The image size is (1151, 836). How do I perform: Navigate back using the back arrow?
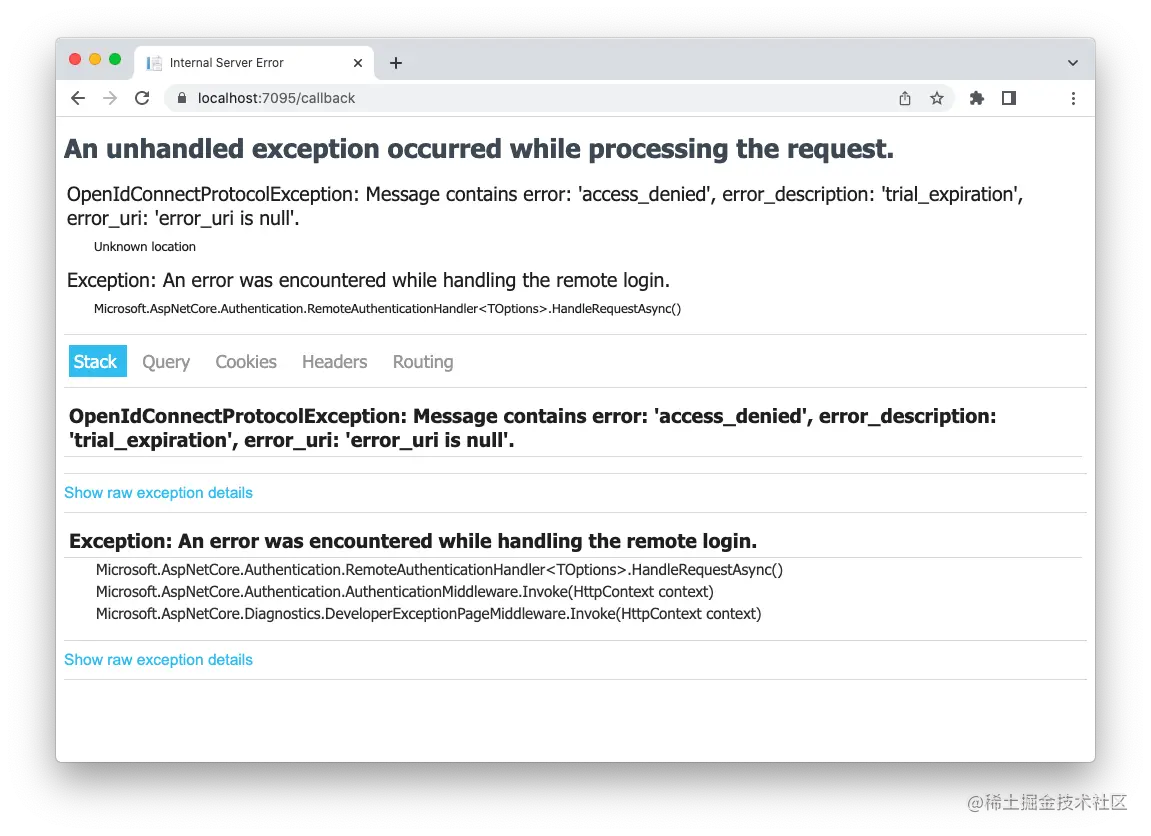(x=77, y=98)
